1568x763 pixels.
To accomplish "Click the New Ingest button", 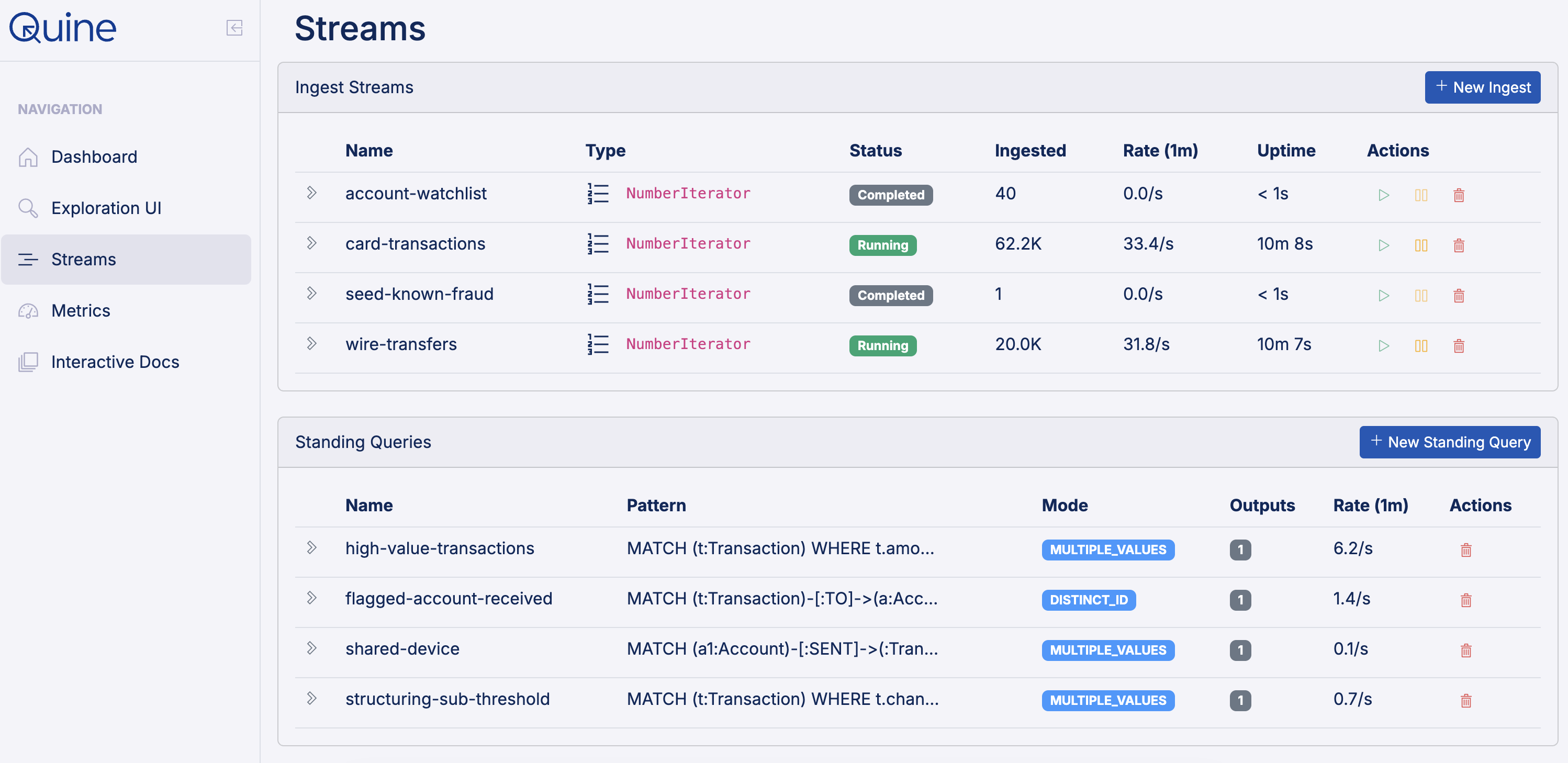I will [1482, 87].
